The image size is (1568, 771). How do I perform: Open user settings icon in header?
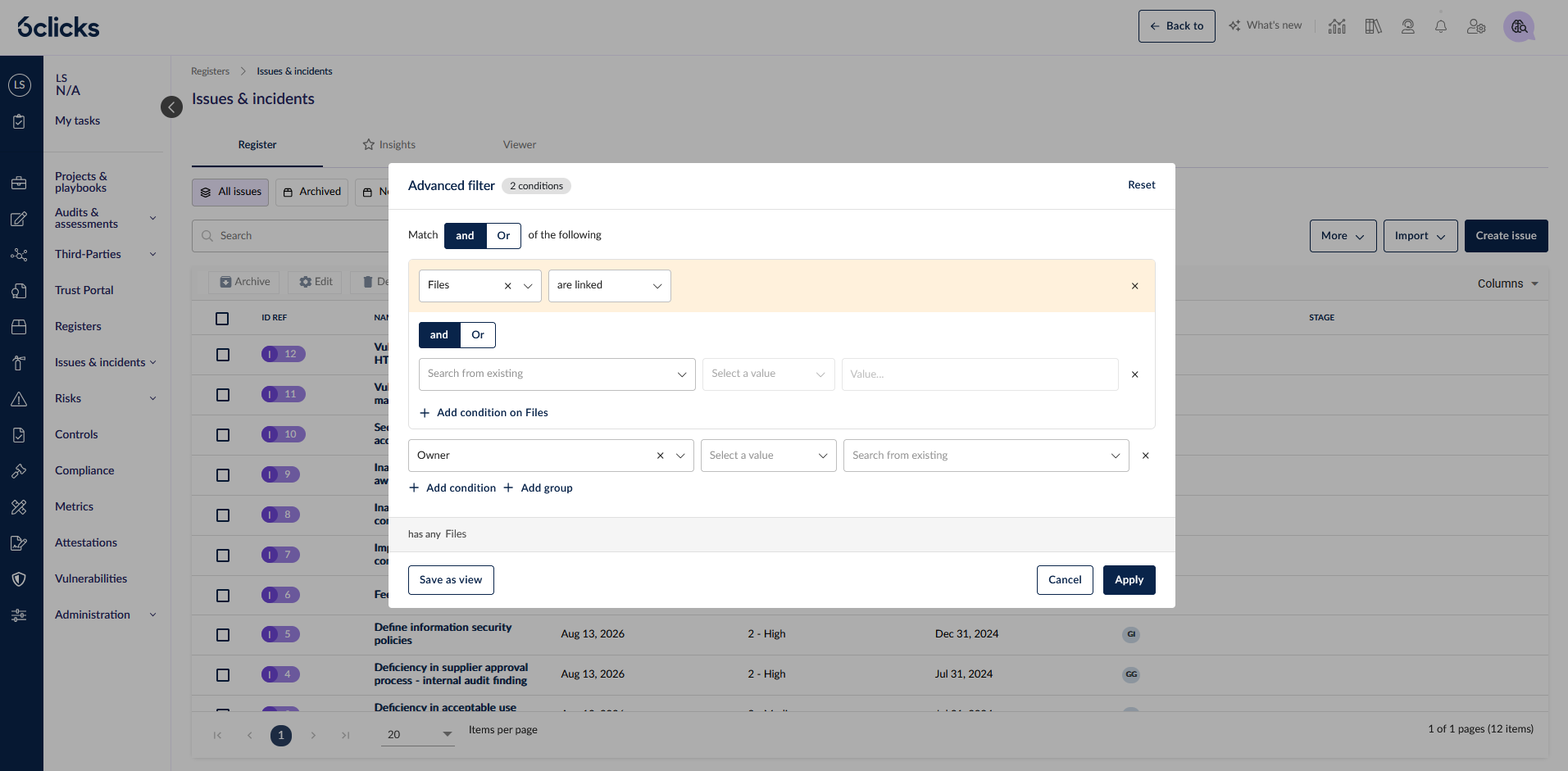coord(1476,26)
